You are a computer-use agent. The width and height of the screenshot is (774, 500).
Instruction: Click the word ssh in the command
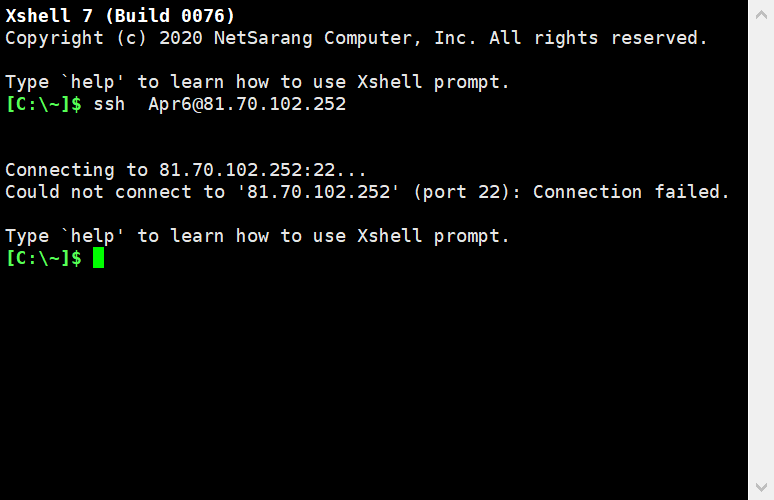click(x=109, y=104)
